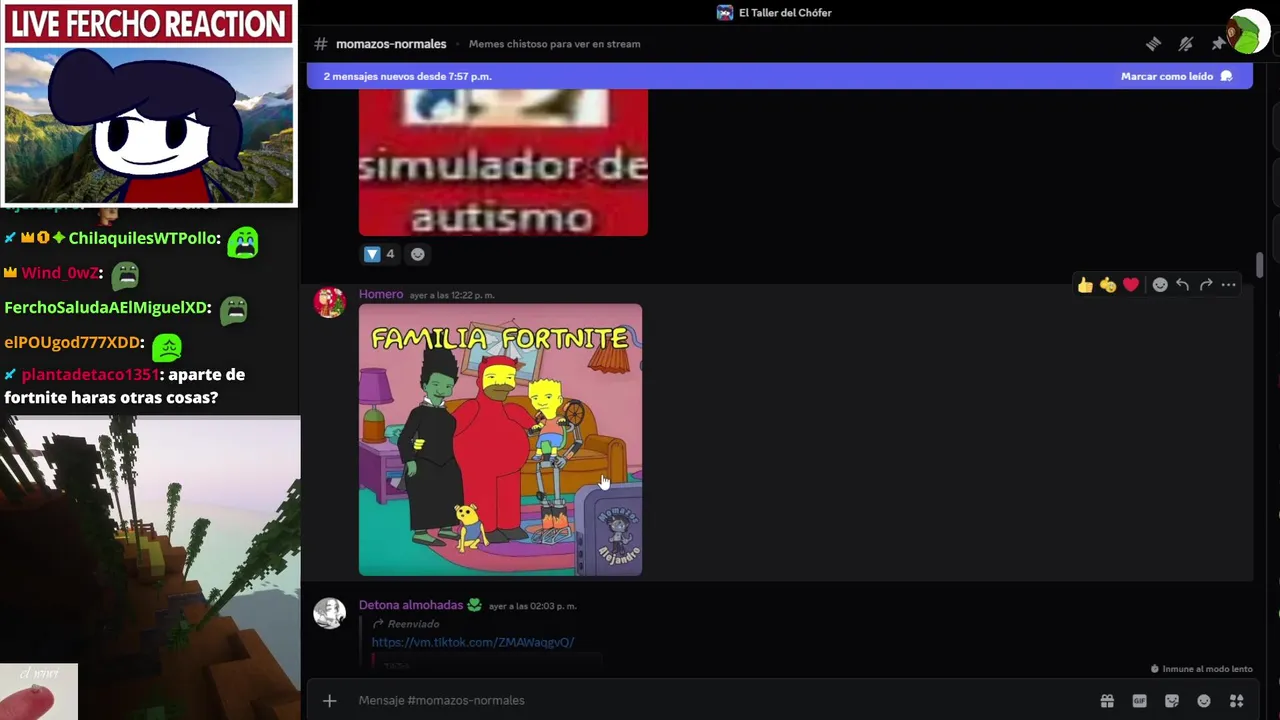Click 'ayer a las 02:03 p. m.' timestamp
Image resolution: width=1280 pixels, height=720 pixels.
click(x=533, y=606)
